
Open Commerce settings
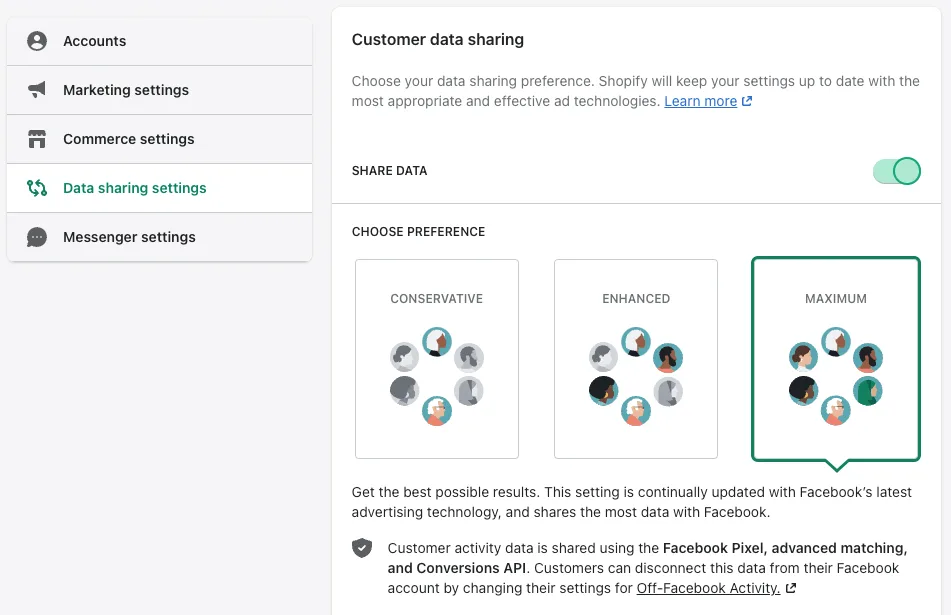[x=160, y=139]
